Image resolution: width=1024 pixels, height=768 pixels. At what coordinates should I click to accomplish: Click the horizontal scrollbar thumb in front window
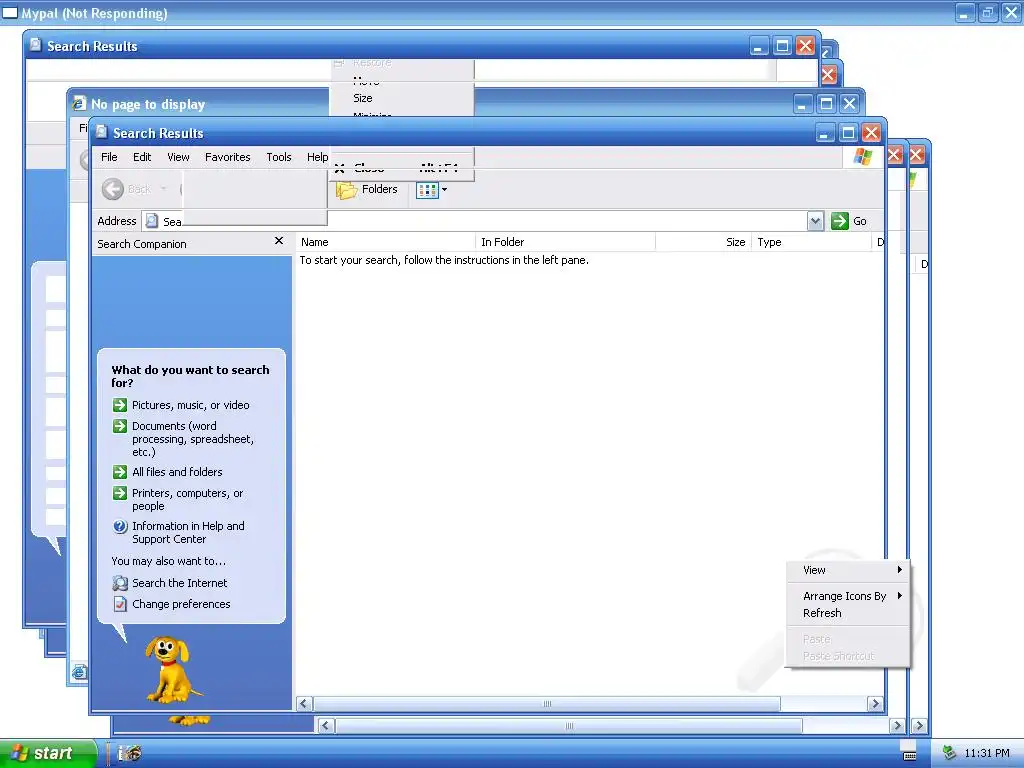coord(547,704)
